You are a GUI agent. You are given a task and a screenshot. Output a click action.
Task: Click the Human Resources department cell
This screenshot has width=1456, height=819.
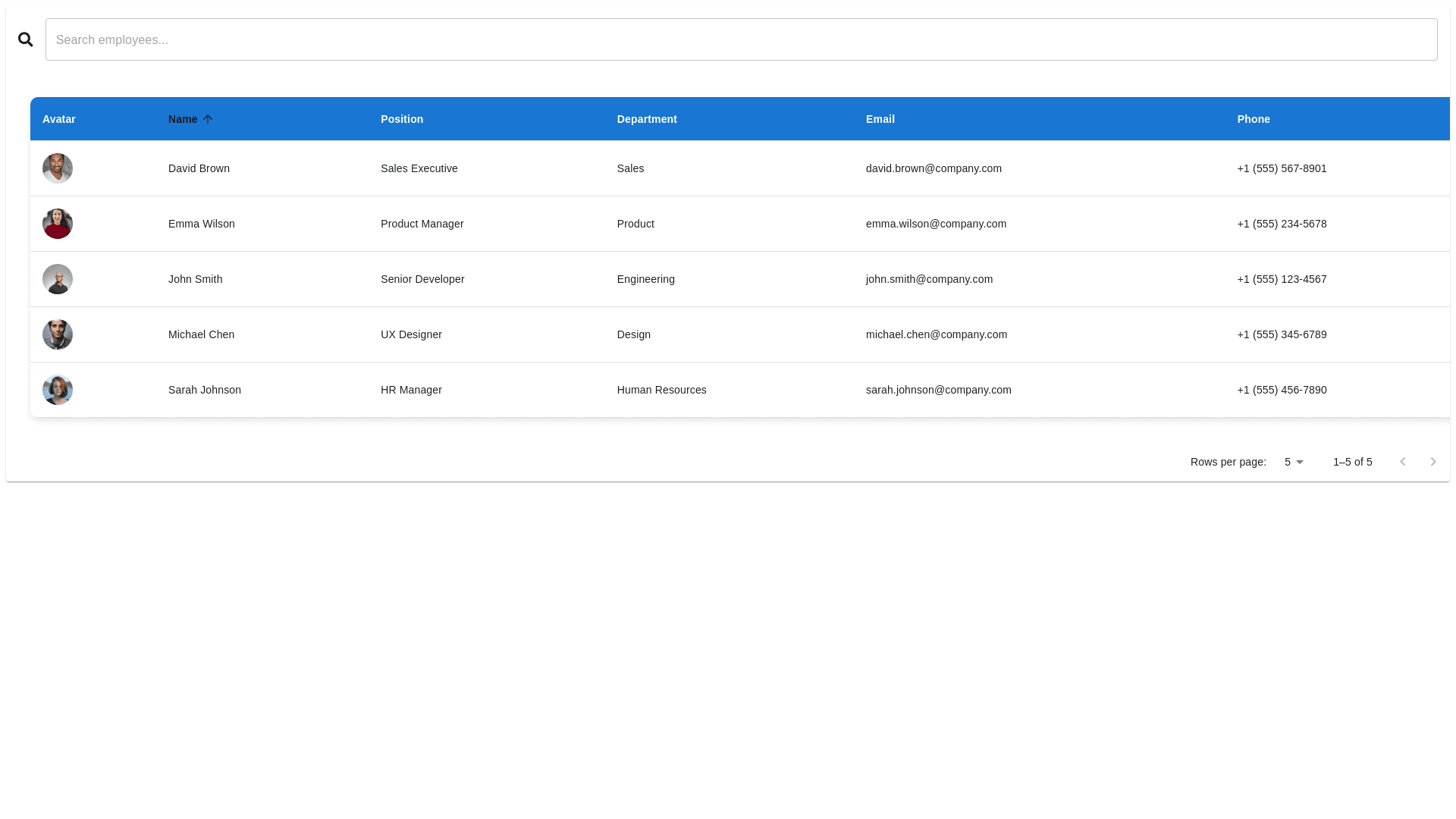pos(661,390)
